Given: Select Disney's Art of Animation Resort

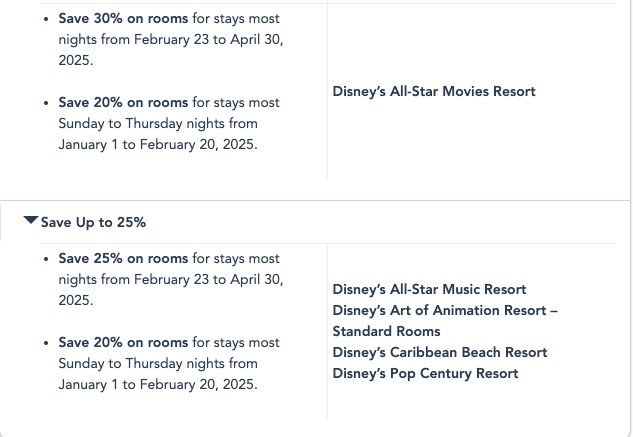Looking at the screenshot, I should 445,310.
